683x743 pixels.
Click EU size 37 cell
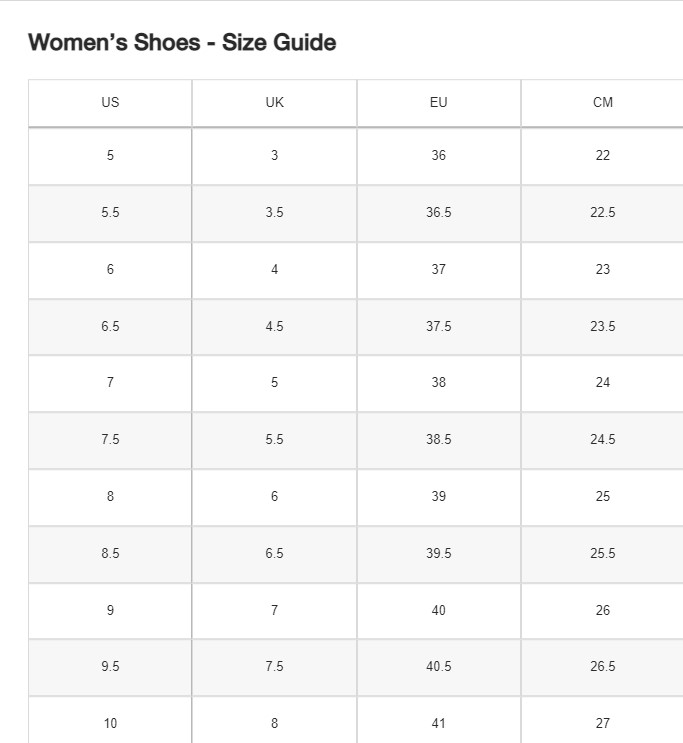[x=438, y=270]
